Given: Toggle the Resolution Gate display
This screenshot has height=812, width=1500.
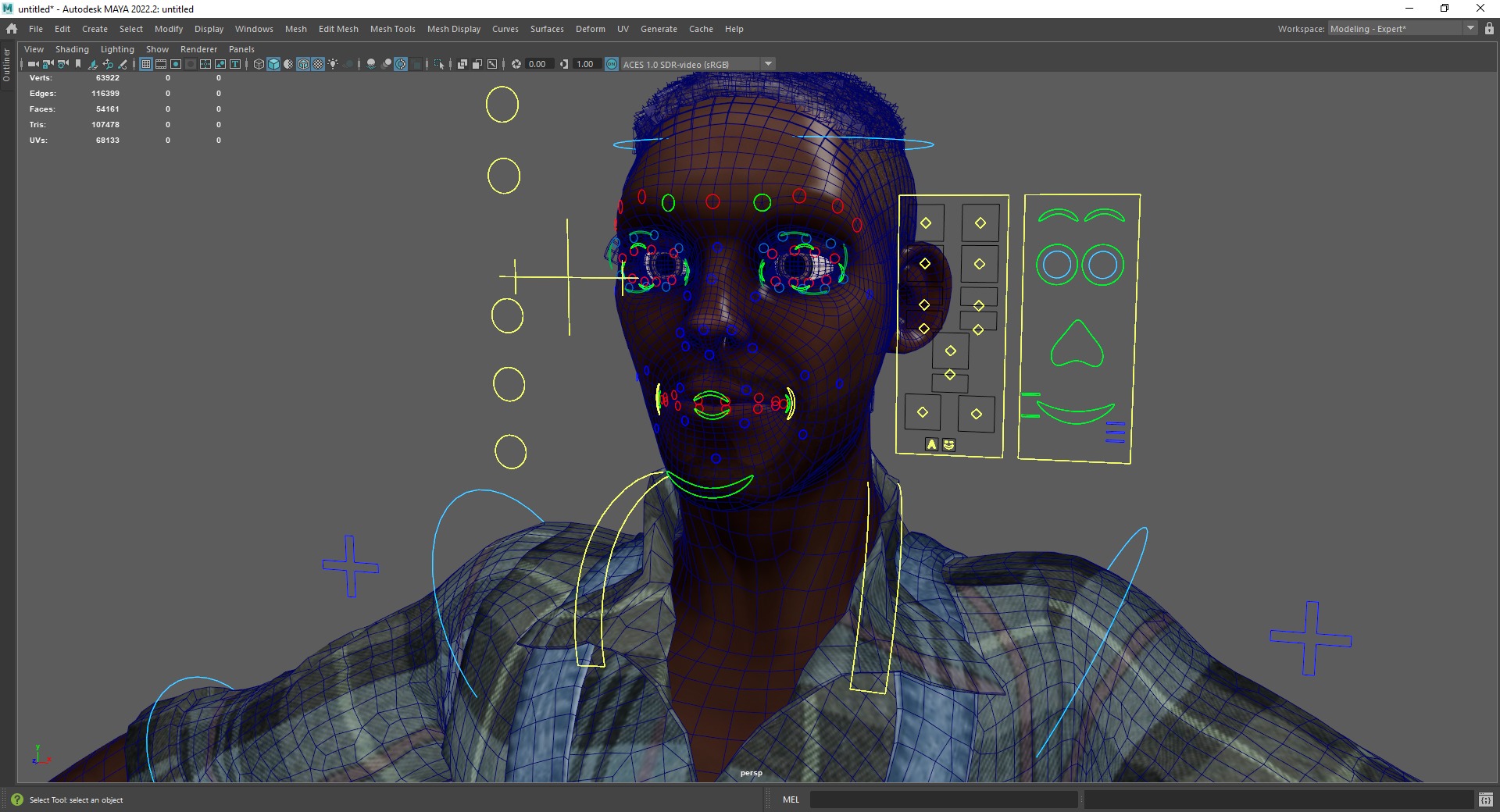Looking at the screenshot, I should (x=176, y=64).
